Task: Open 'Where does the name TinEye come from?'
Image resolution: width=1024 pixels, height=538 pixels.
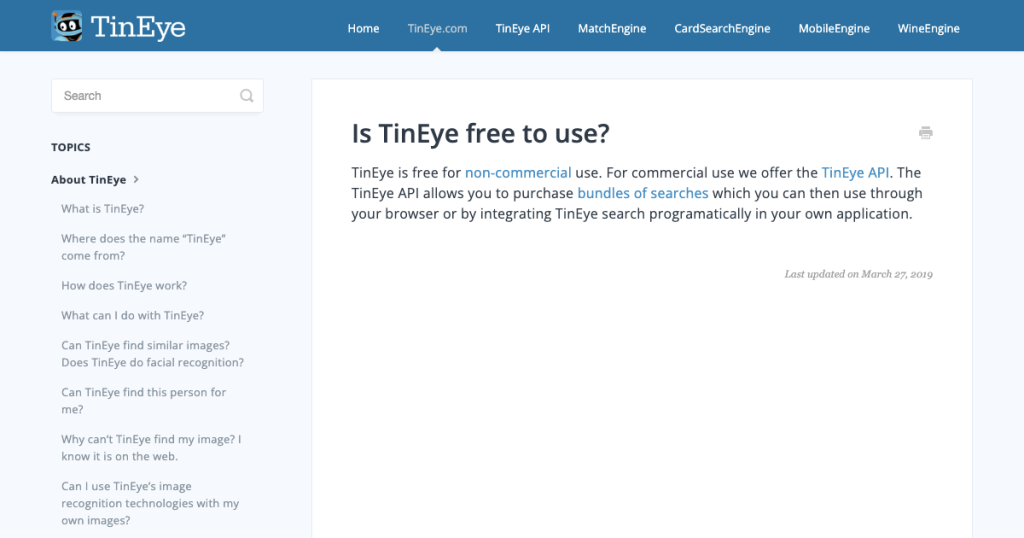Action: (144, 247)
